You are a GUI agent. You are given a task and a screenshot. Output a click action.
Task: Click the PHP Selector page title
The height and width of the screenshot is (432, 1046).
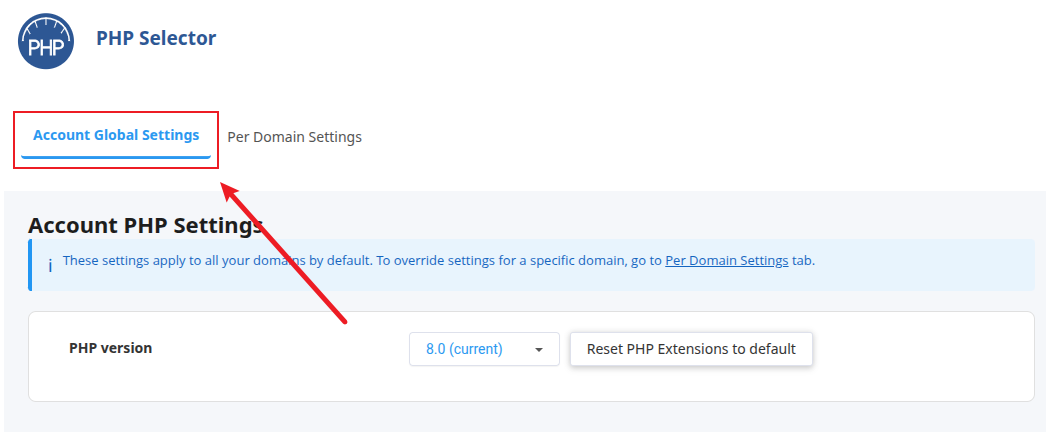pos(156,38)
